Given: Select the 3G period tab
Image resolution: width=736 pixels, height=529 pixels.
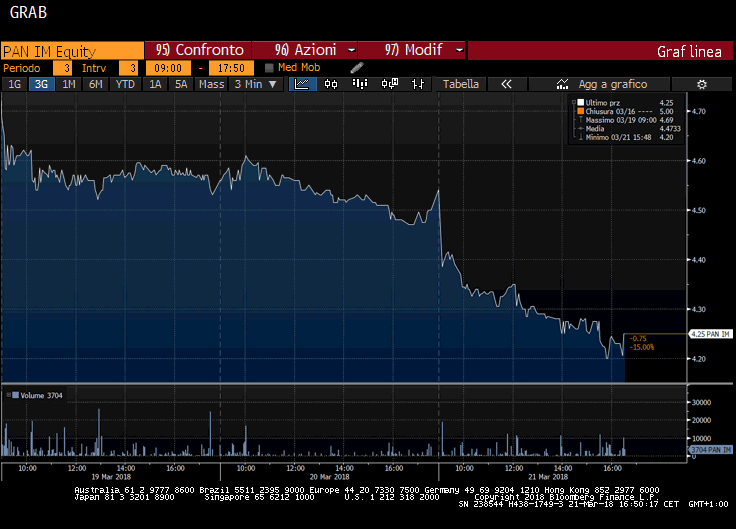Looking at the screenshot, I should 41,84.
